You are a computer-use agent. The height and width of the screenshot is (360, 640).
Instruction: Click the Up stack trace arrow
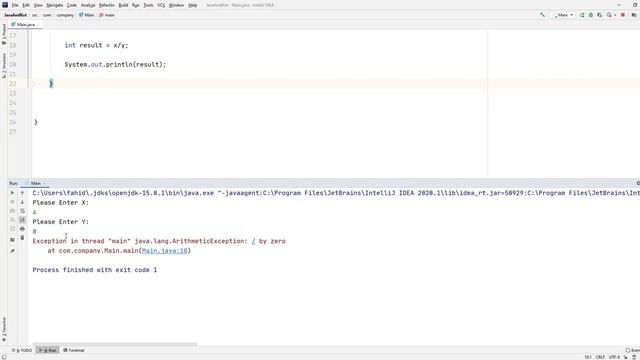click(x=22, y=193)
